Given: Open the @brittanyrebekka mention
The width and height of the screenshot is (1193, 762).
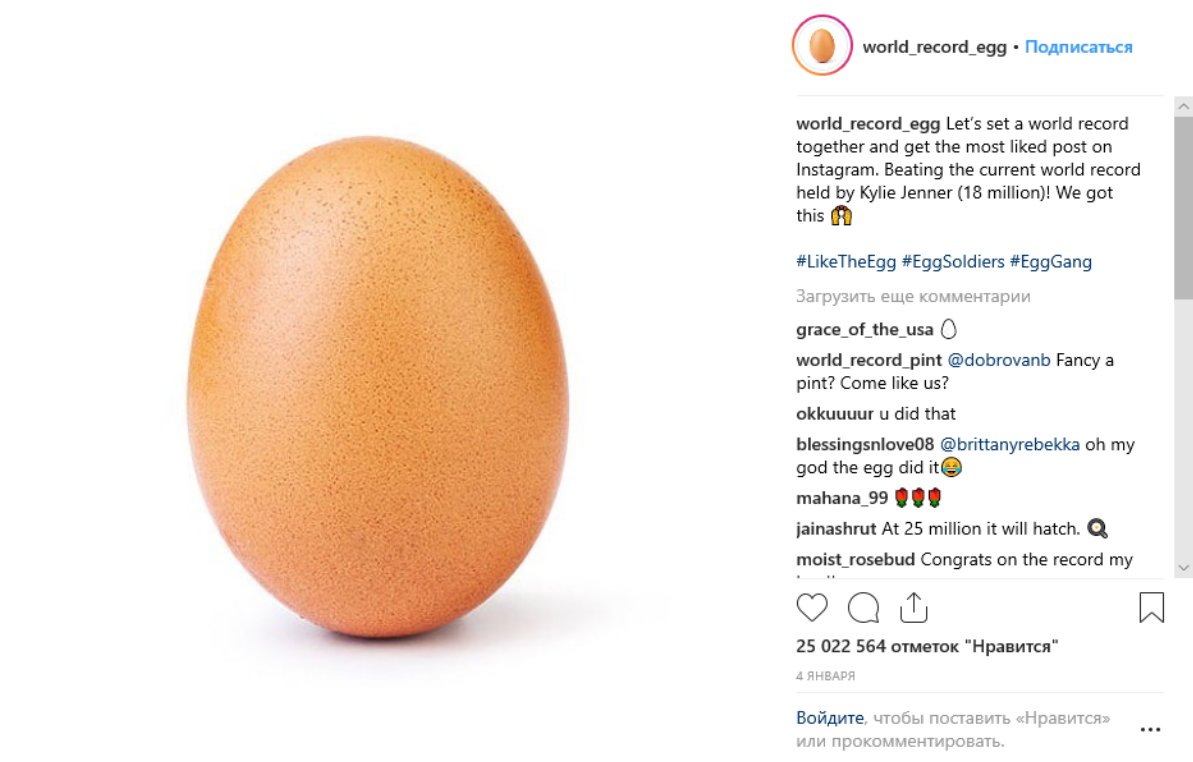Looking at the screenshot, I should pyautogui.click(x=1010, y=444).
